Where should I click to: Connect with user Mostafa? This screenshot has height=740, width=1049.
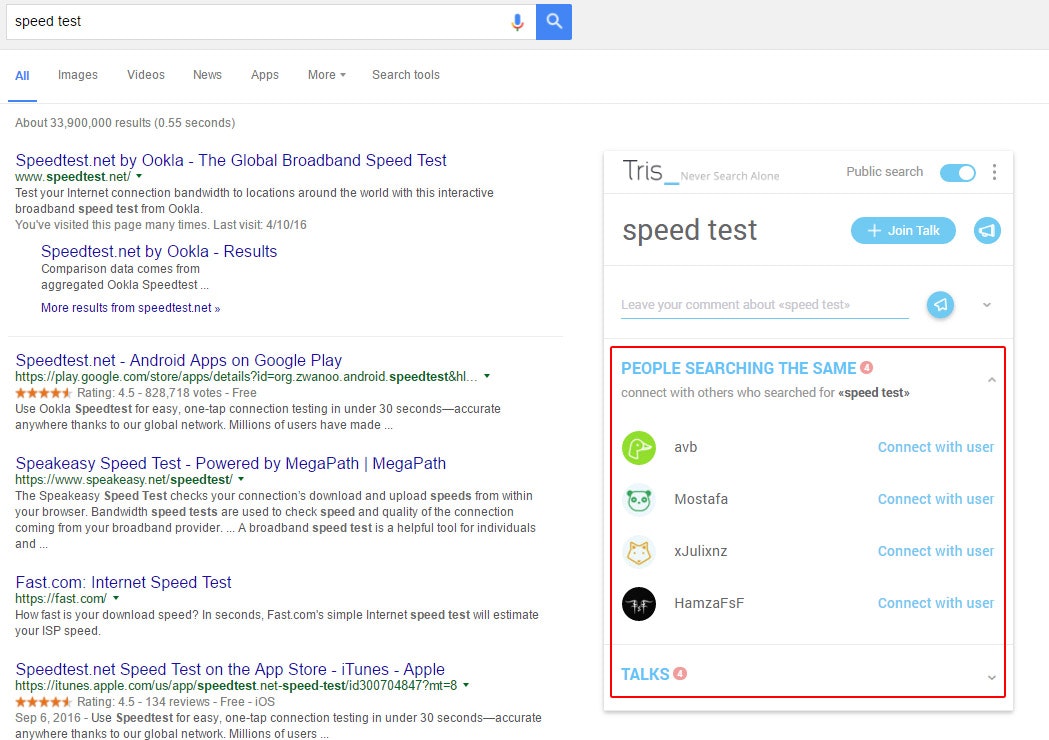coord(935,499)
